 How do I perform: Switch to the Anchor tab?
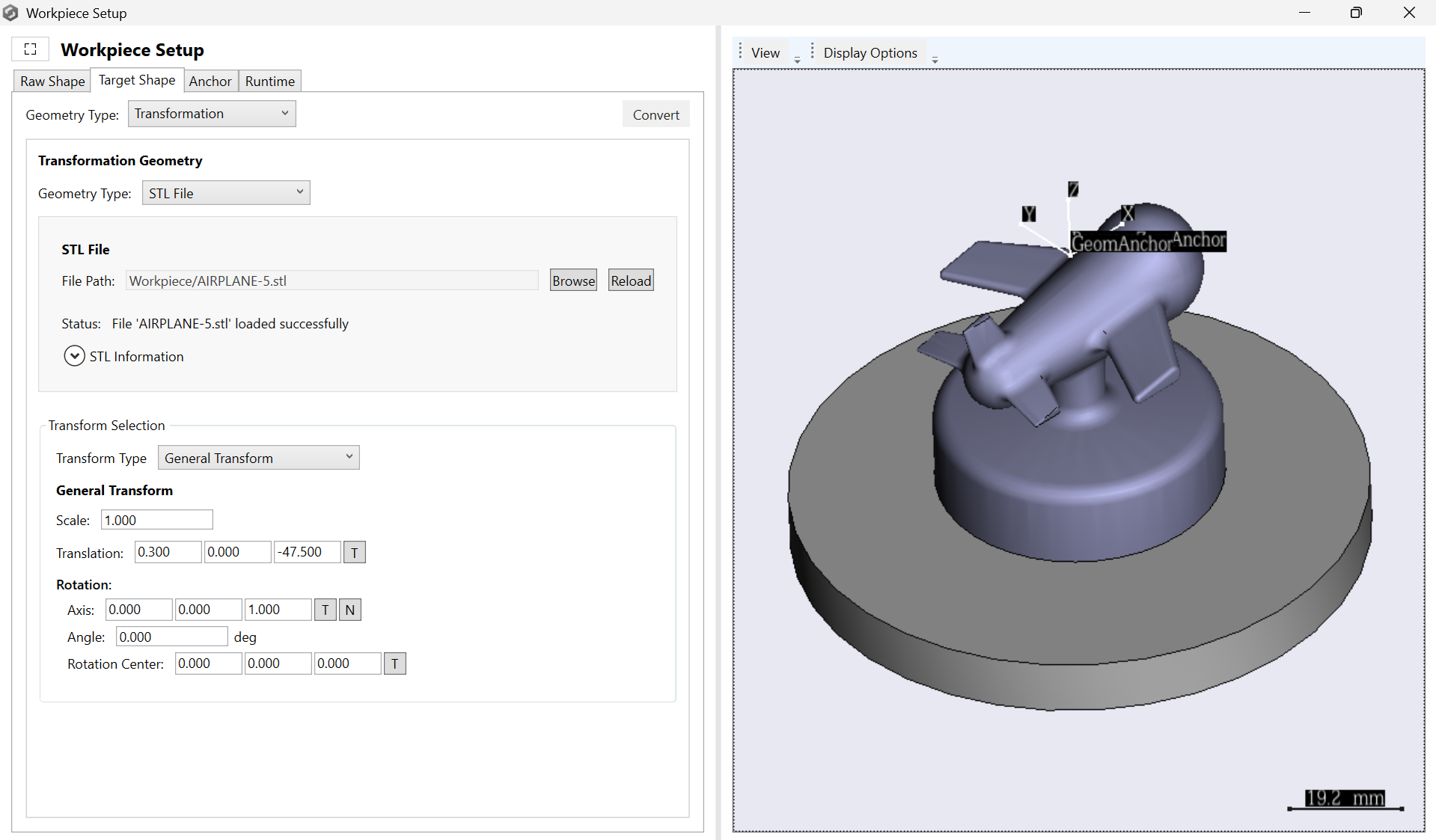click(210, 81)
